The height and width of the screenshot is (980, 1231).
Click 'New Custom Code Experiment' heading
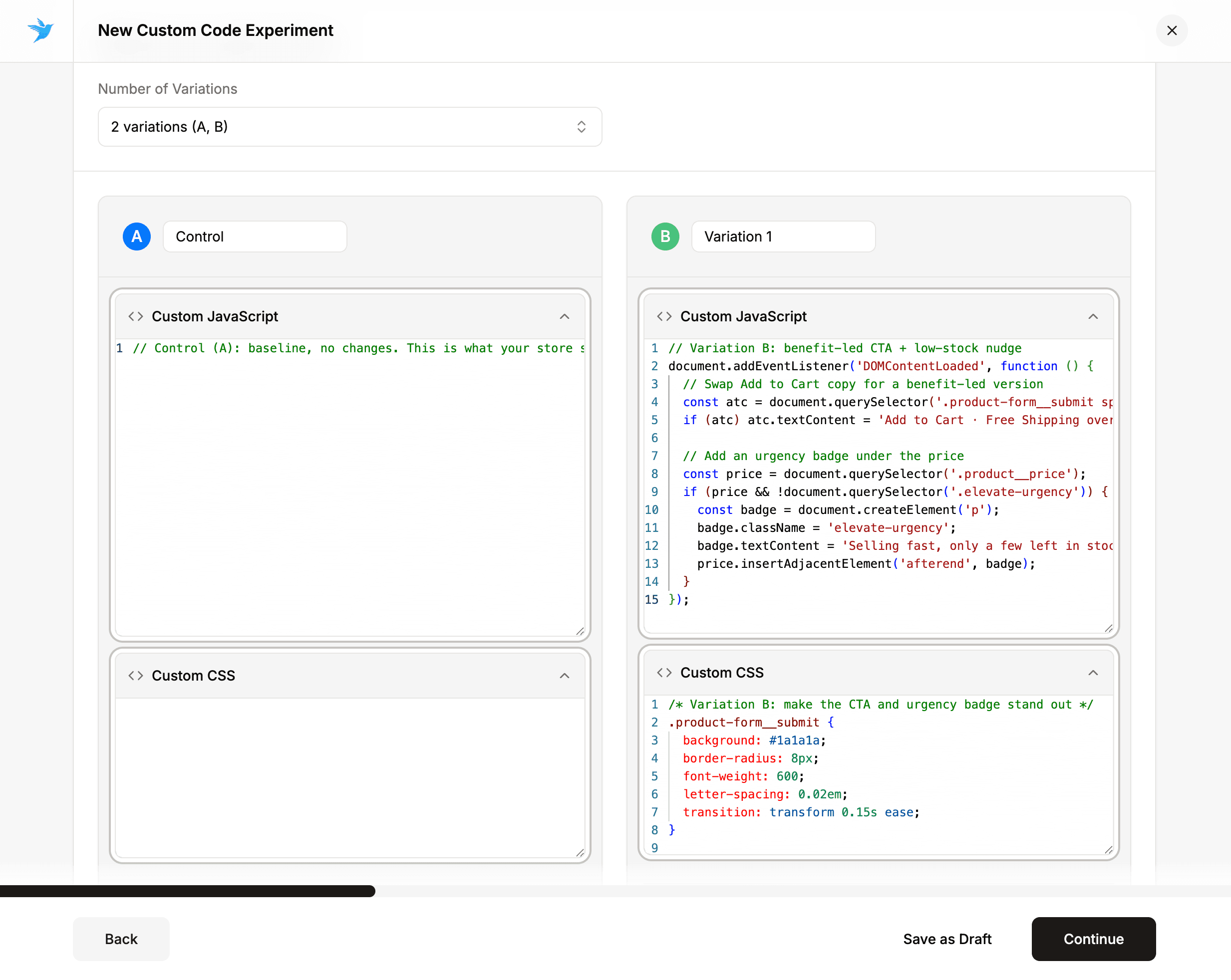[215, 30]
